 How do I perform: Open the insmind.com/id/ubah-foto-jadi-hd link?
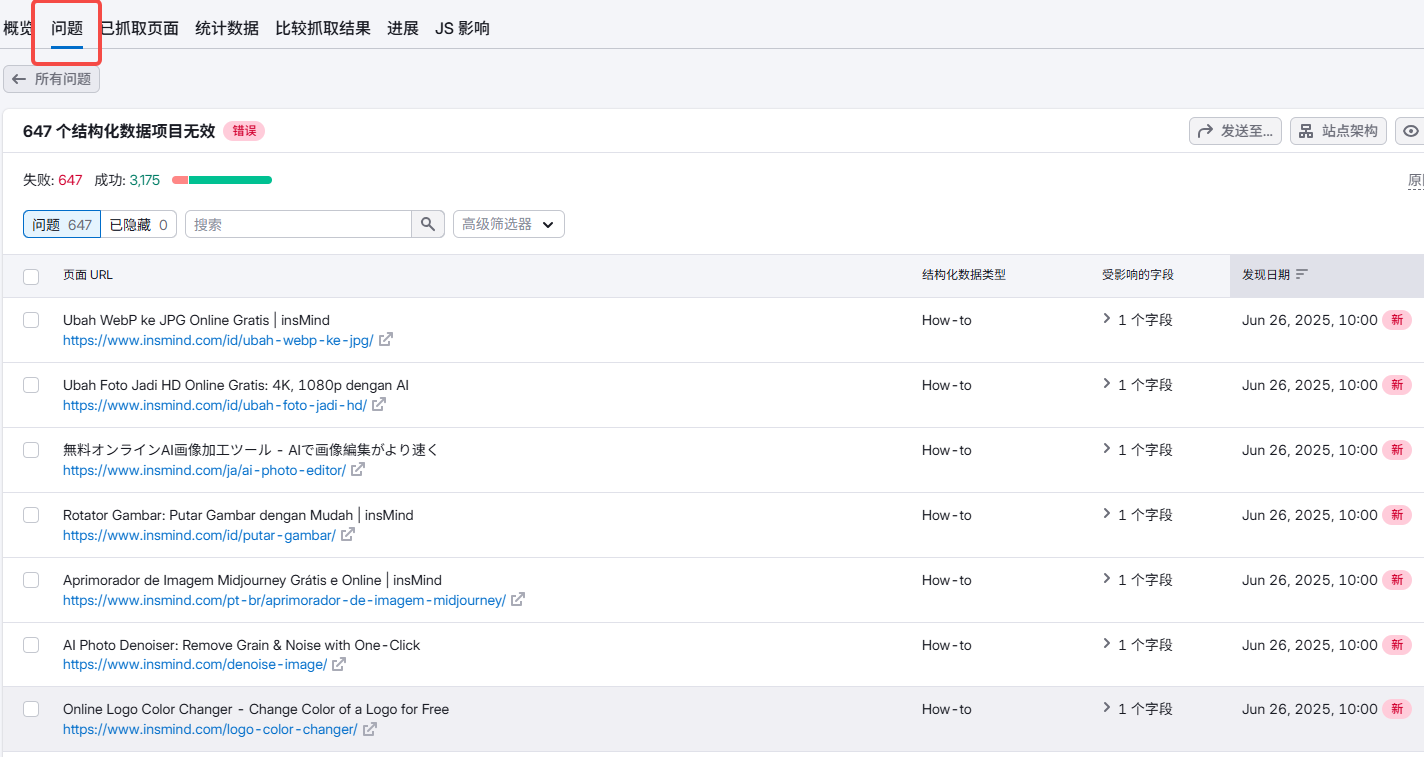(219, 405)
